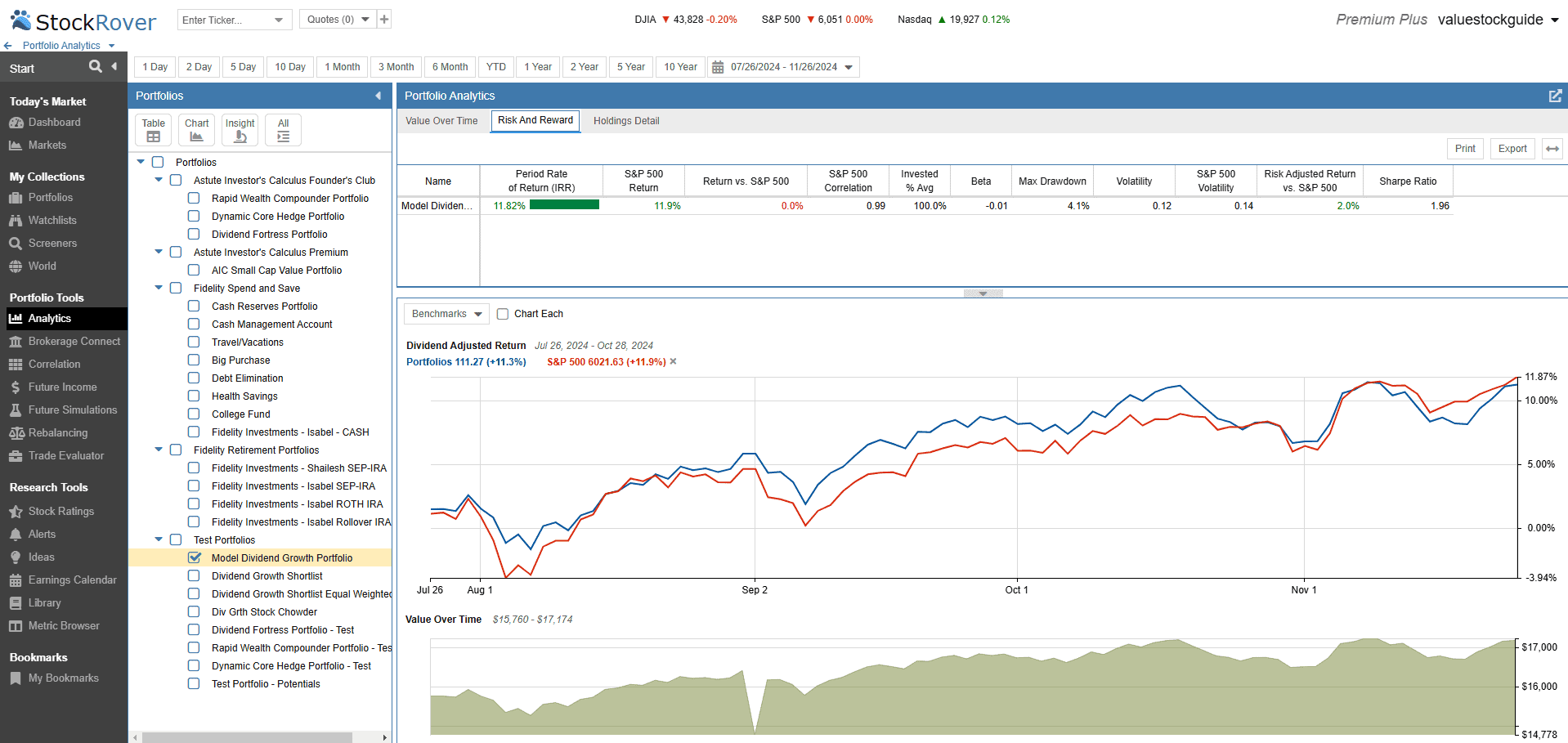Image resolution: width=1568 pixels, height=743 pixels.
Task: Collapse the left navigation sidebar arrow
Action: tap(114, 66)
